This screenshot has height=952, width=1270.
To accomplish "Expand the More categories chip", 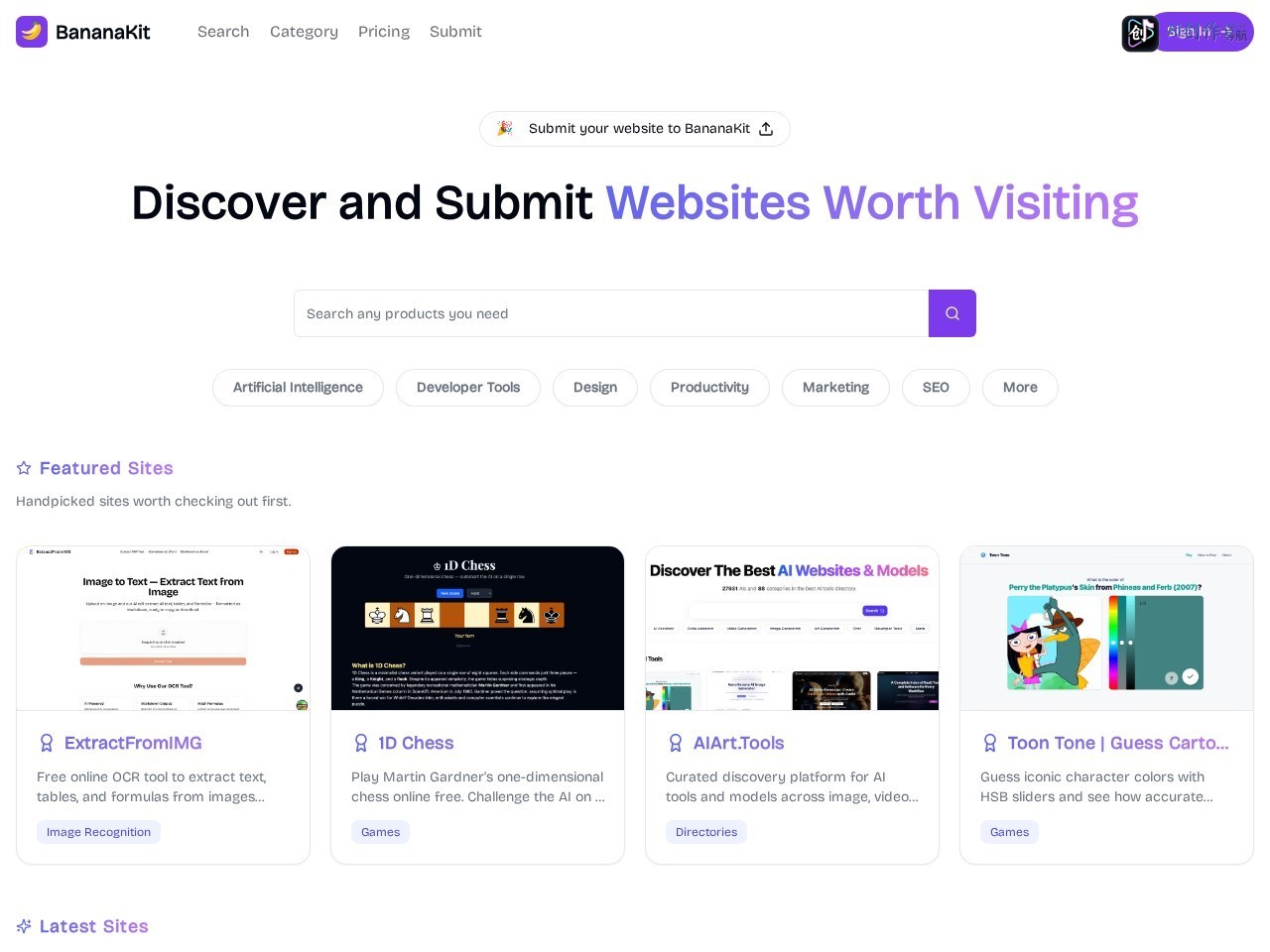I will click(1020, 388).
